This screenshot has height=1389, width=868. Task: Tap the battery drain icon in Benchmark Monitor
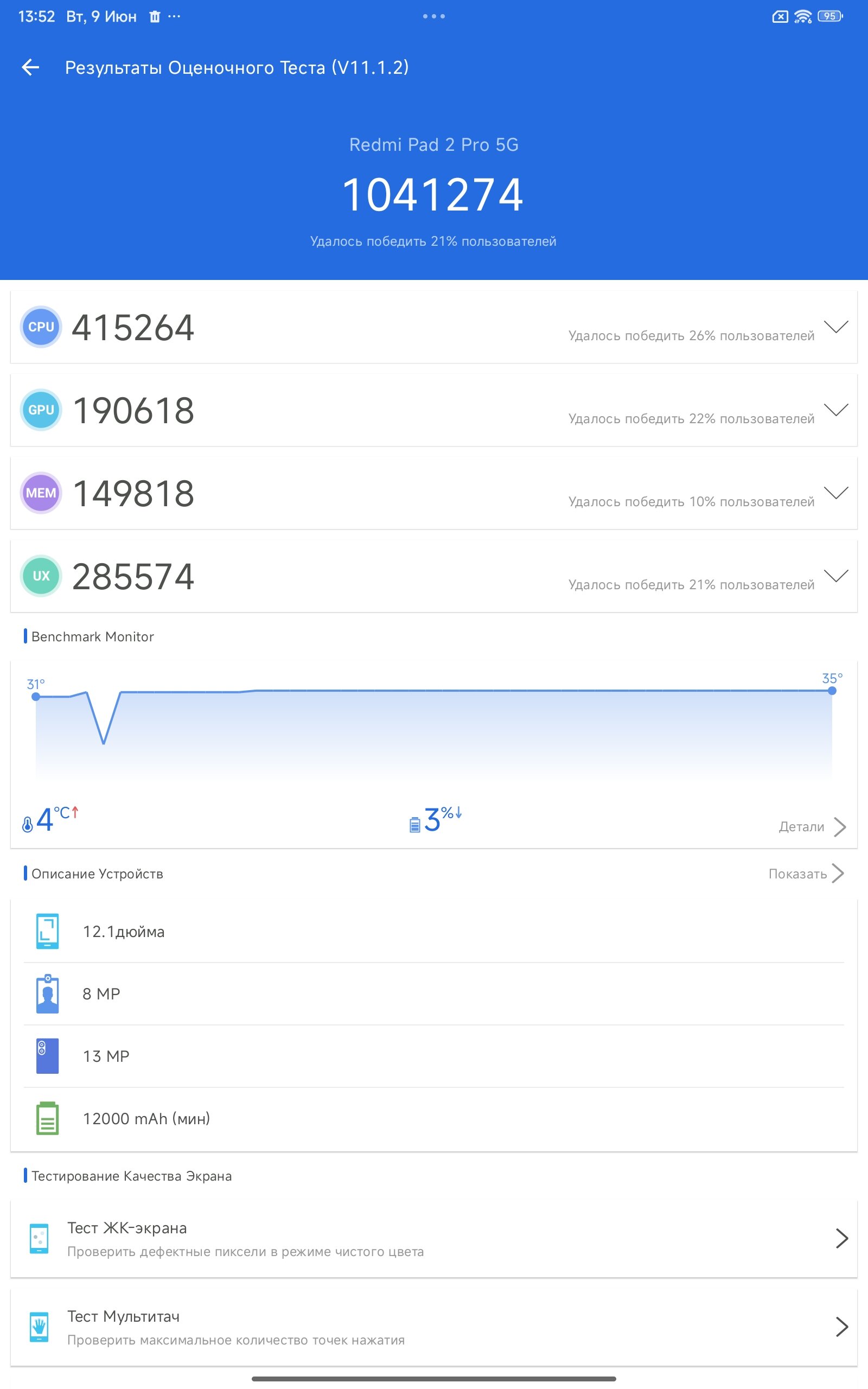coord(414,825)
